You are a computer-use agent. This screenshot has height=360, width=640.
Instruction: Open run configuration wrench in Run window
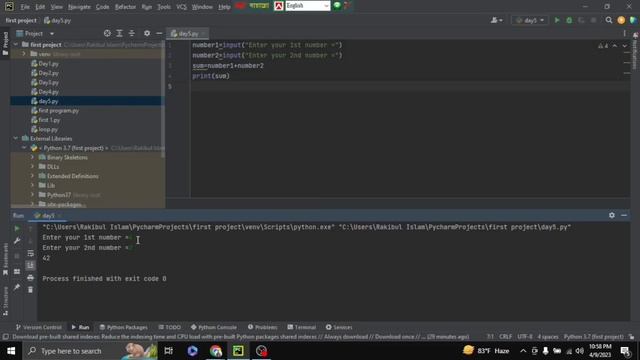coord(17,241)
